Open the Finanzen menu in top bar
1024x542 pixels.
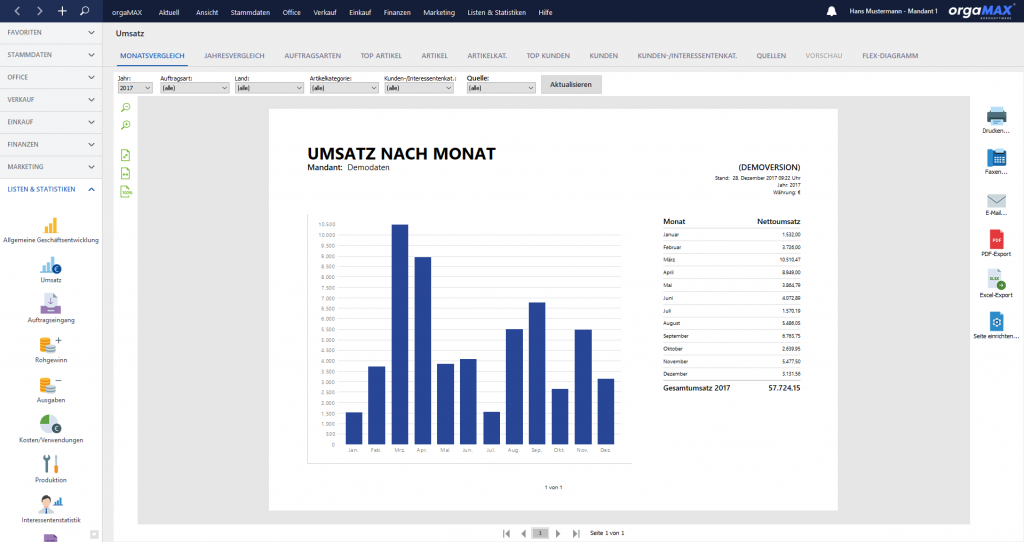pos(397,12)
